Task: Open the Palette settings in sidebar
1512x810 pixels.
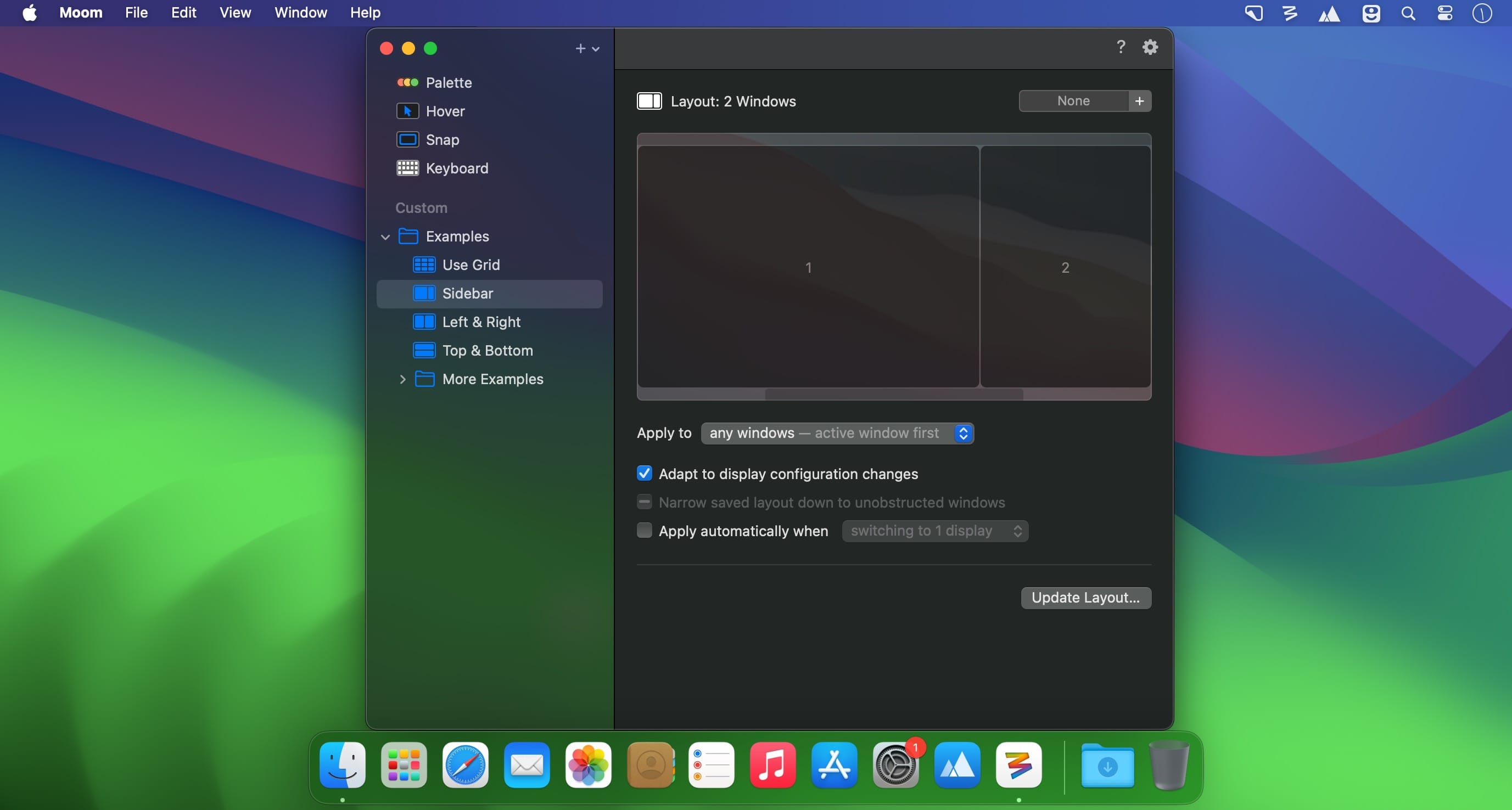Action: [448, 83]
